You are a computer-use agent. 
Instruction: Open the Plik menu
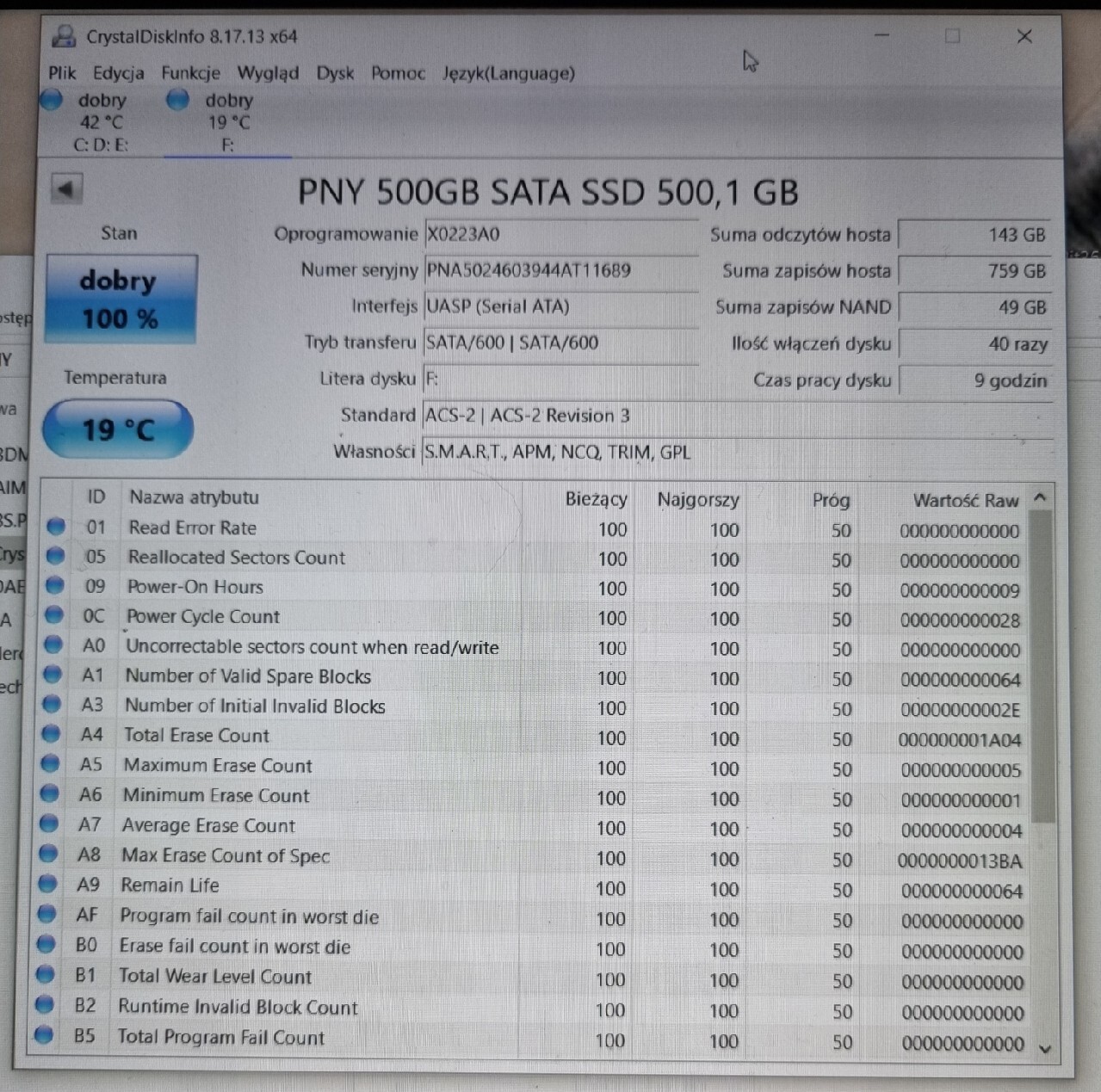[x=62, y=73]
